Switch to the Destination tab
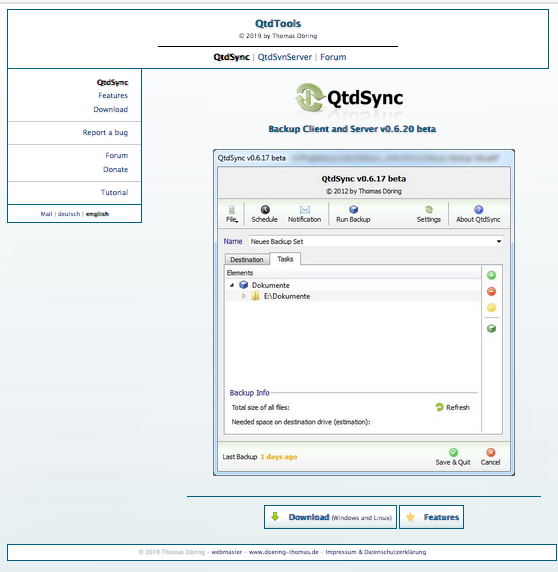Screen dimensions: 558x572 pos(247,259)
